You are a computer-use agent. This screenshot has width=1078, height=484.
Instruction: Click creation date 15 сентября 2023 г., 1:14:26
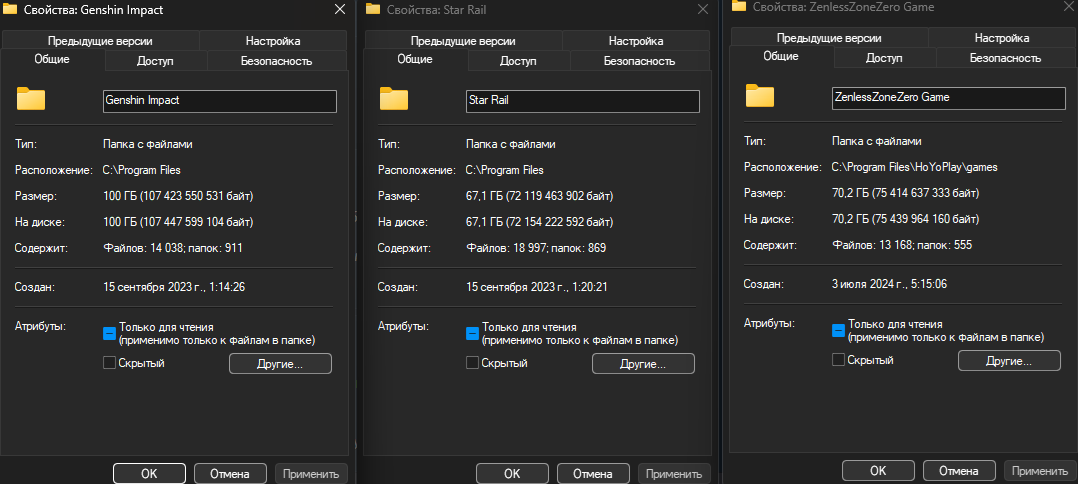174,287
